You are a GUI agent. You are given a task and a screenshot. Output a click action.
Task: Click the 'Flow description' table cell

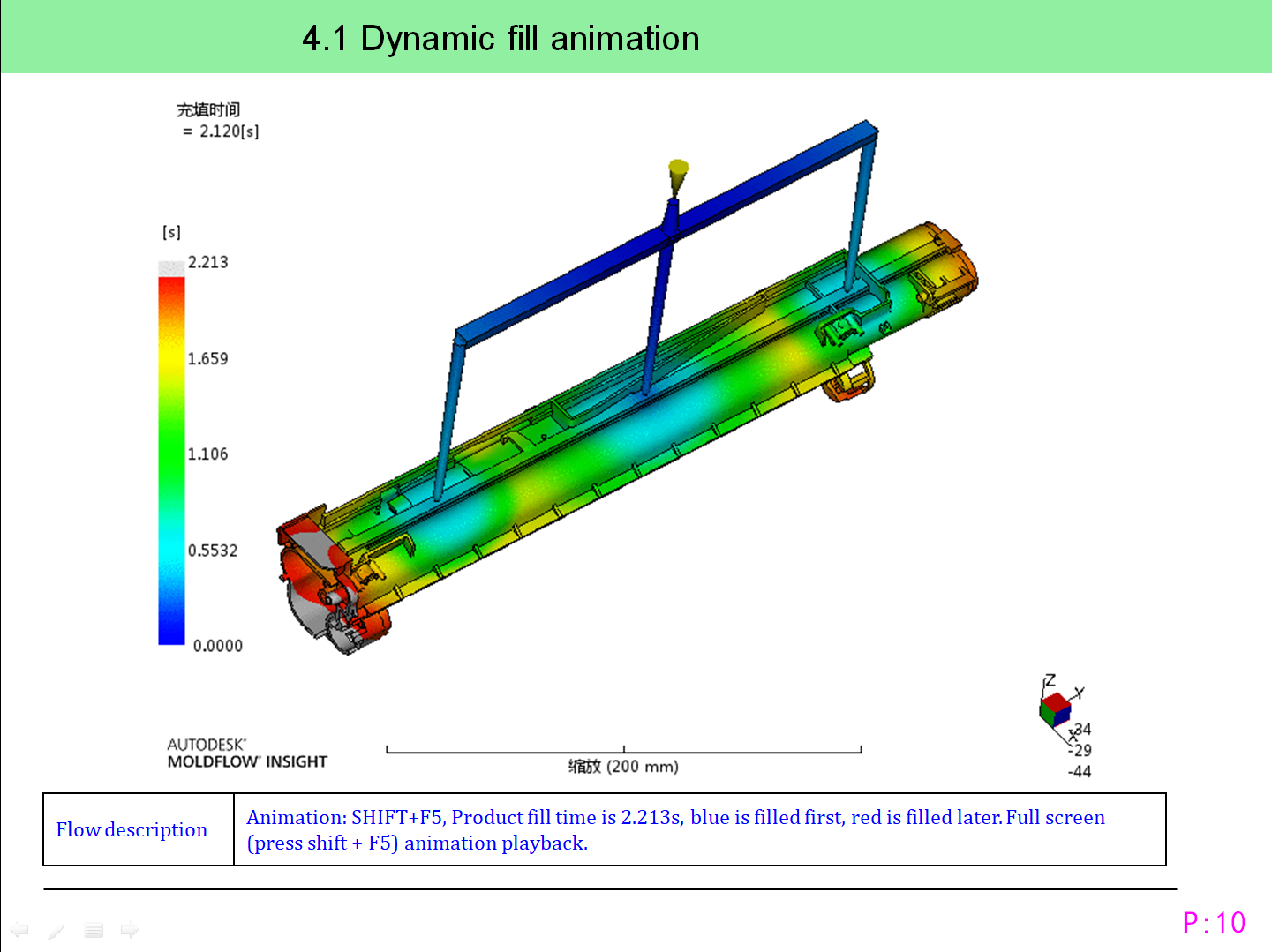132,829
